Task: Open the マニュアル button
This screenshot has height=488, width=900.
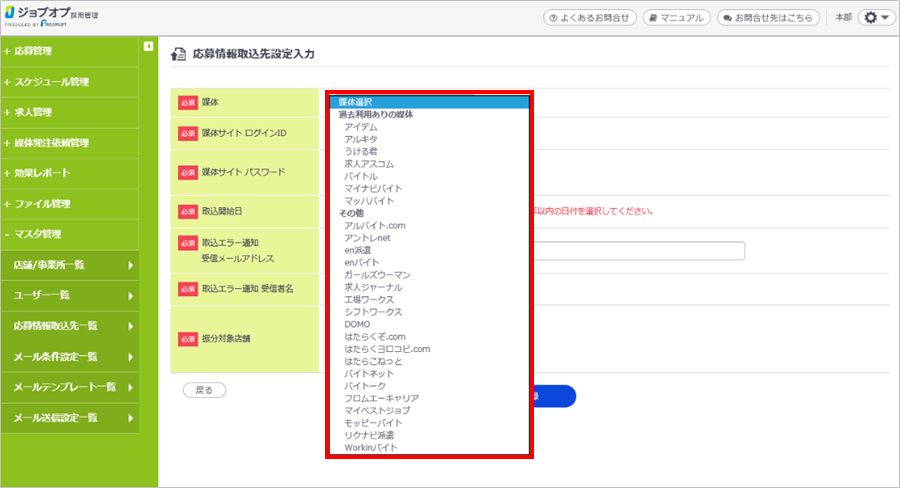Action: 676,18
